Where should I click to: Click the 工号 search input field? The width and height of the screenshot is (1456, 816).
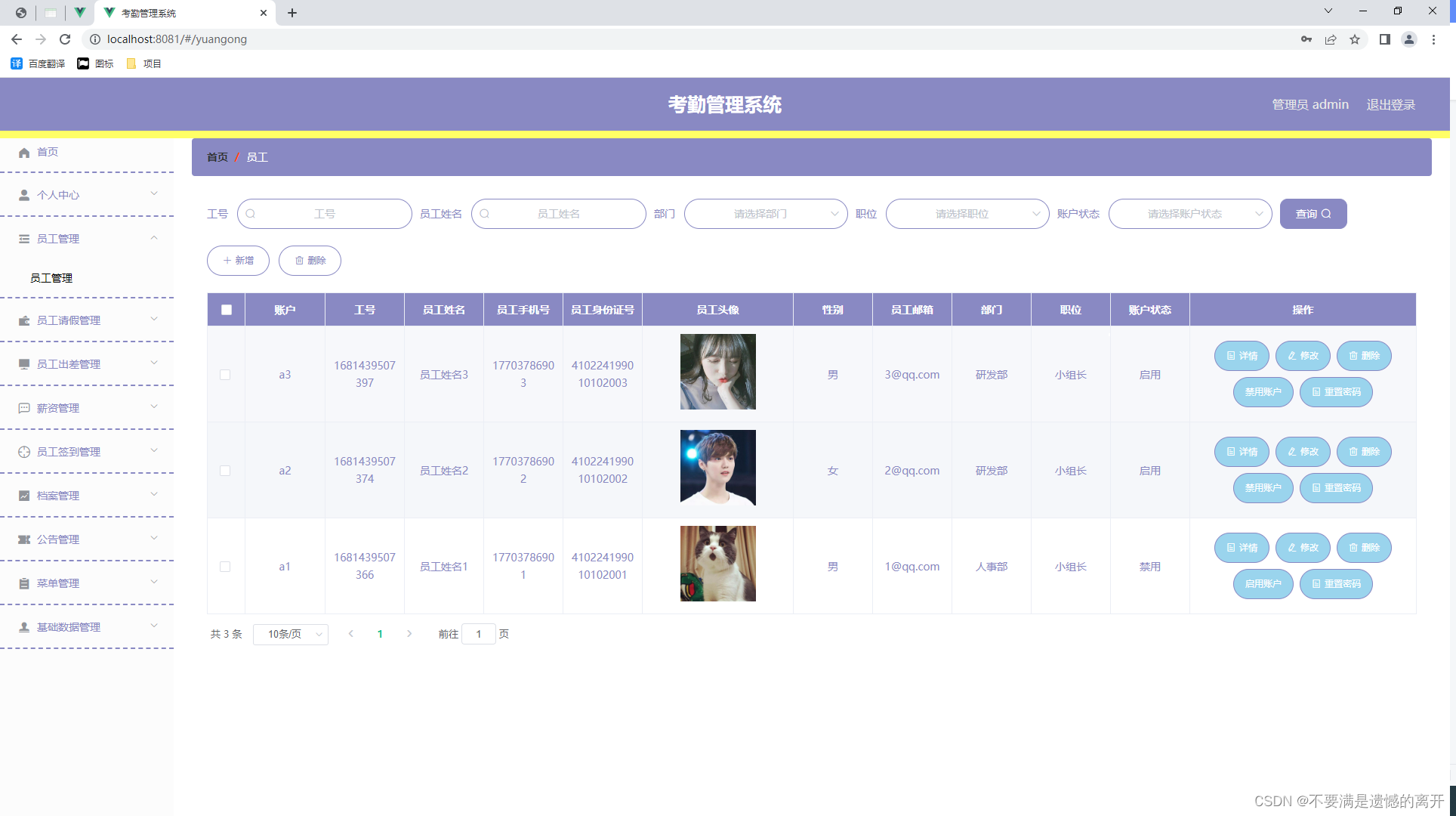pyautogui.click(x=325, y=214)
